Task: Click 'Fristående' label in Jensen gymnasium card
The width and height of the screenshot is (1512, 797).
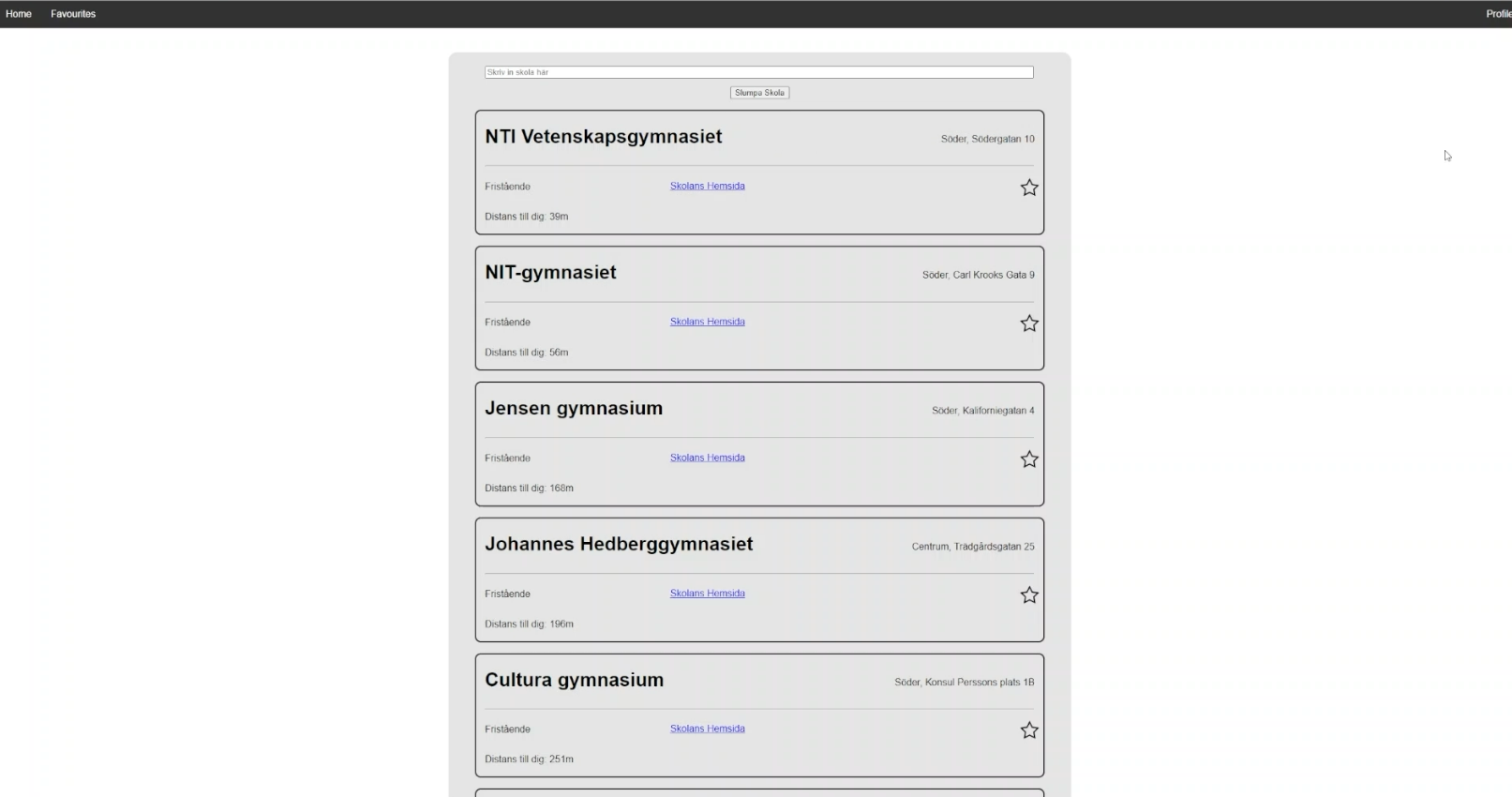Action: (507, 459)
